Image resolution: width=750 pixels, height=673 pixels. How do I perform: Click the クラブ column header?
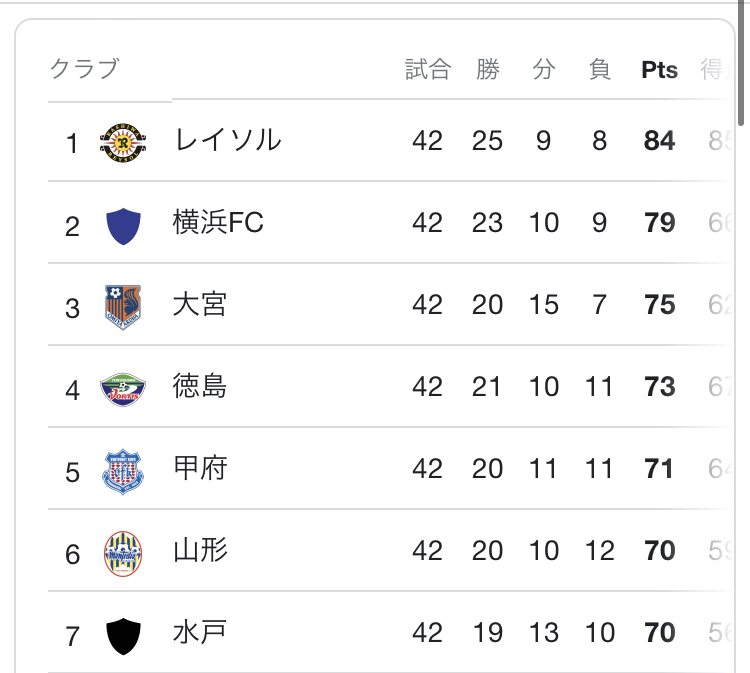(84, 70)
